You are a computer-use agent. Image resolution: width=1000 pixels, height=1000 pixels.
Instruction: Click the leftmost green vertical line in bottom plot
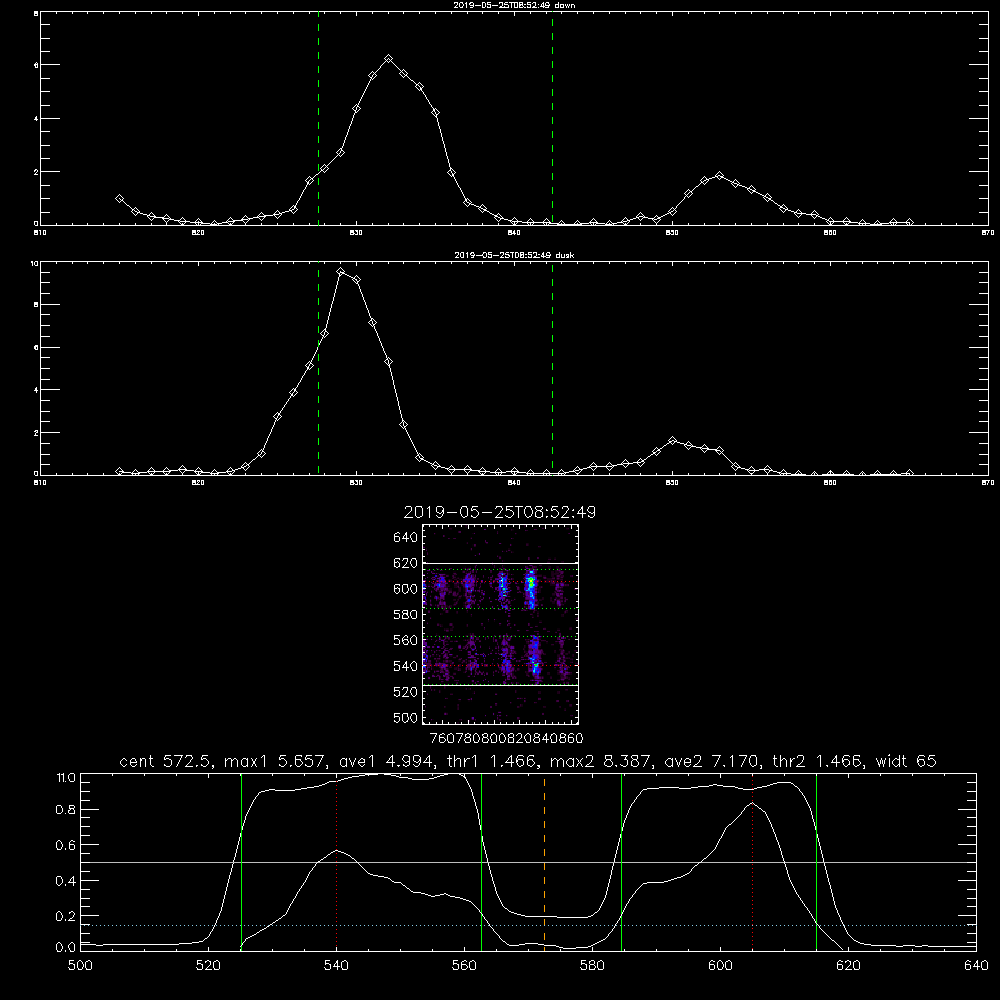point(241,861)
